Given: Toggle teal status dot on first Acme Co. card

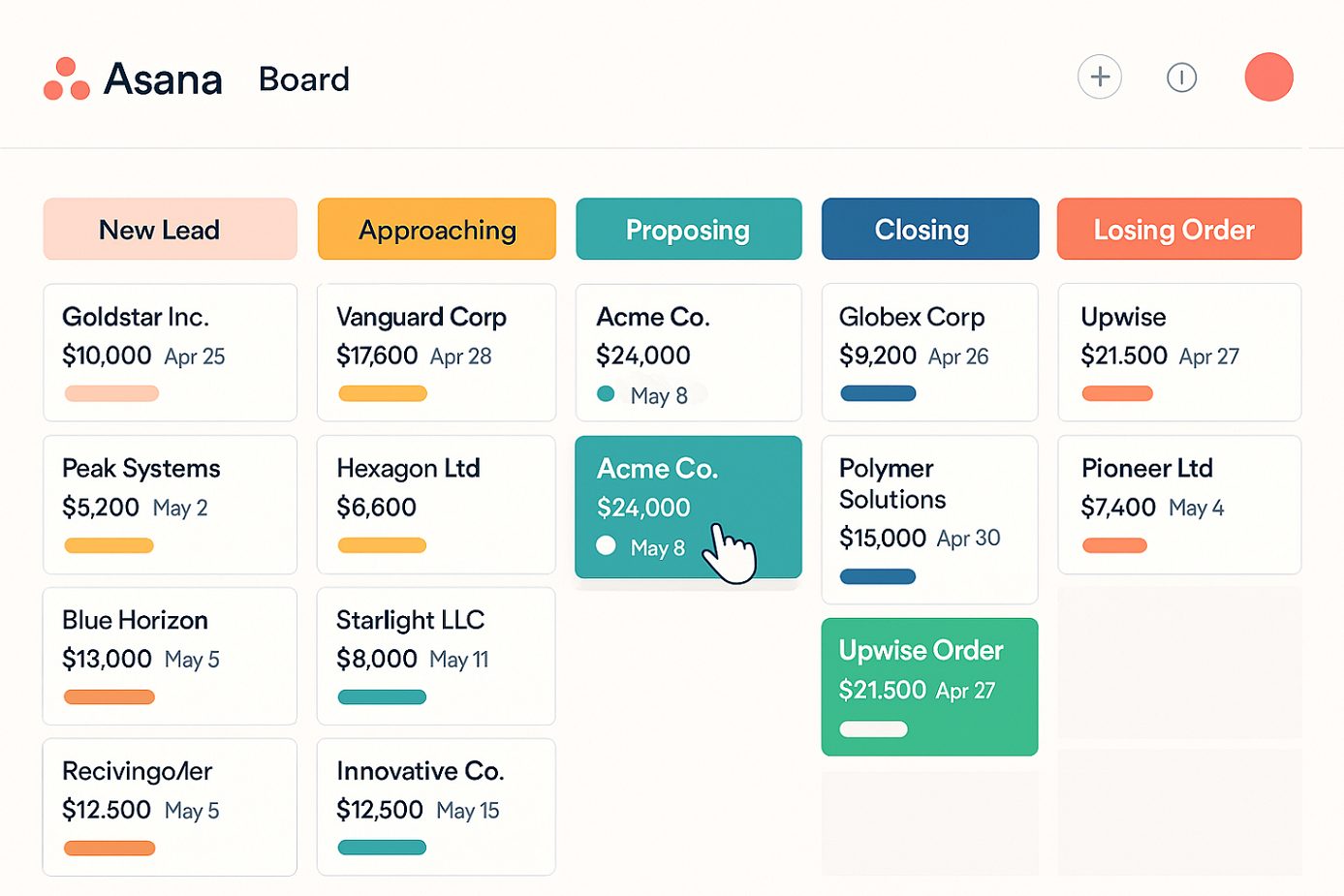Looking at the screenshot, I should pos(607,393).
